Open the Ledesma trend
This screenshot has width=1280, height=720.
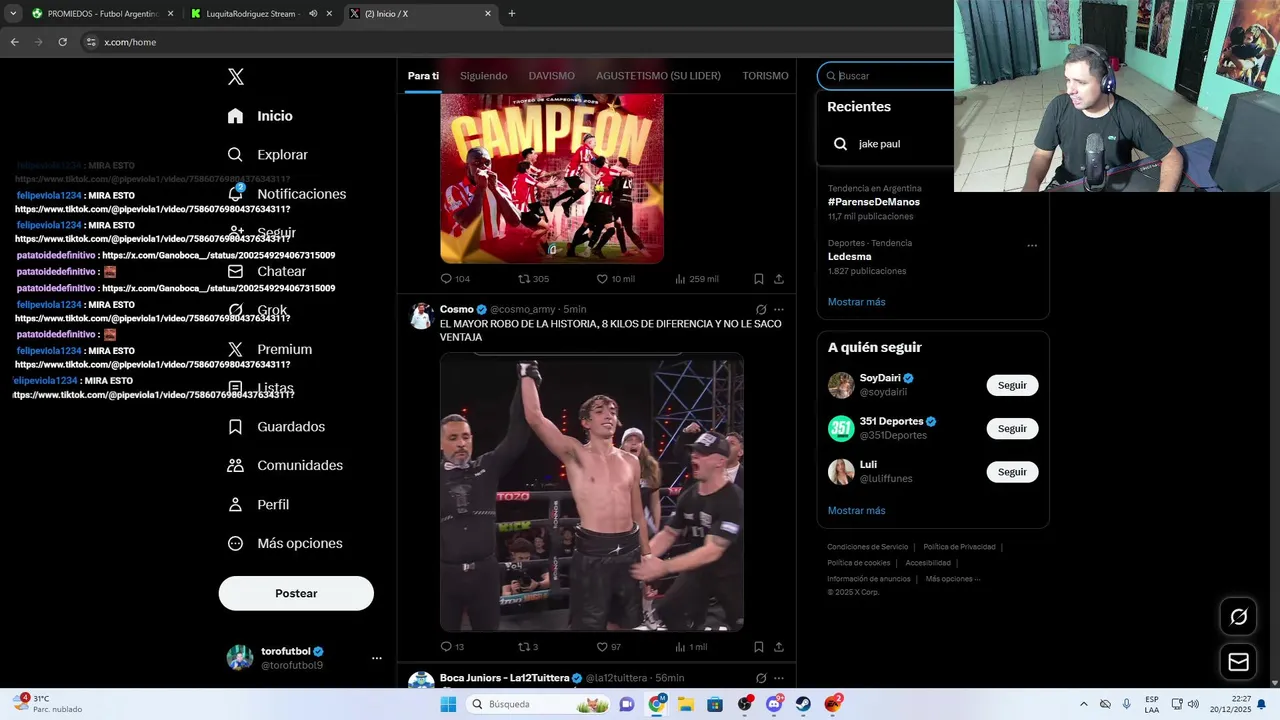(850, 257)
